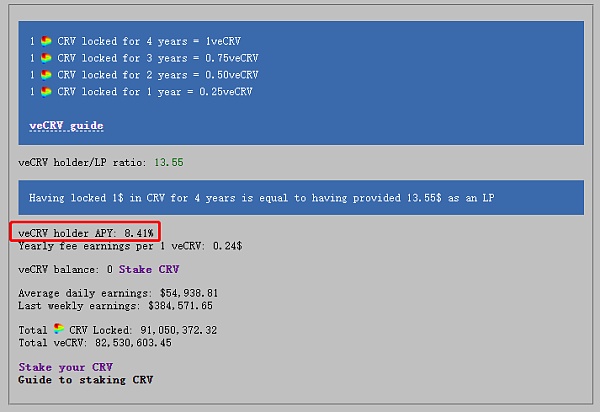Click CRV icon in 1 year row
The height and width of the screenshot is (412, 600).
[46, 91]
